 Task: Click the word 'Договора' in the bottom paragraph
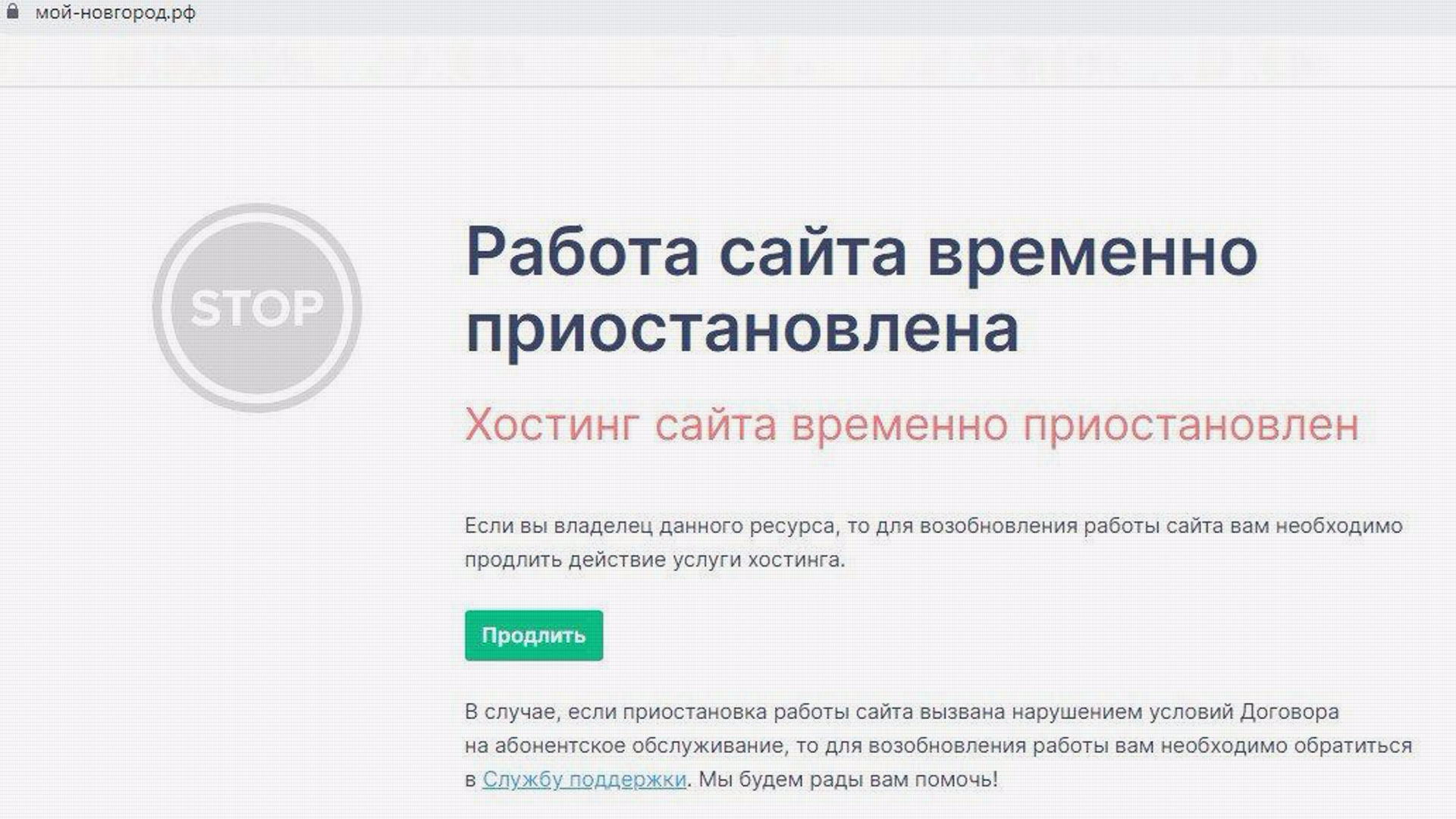pos(1289,712)
